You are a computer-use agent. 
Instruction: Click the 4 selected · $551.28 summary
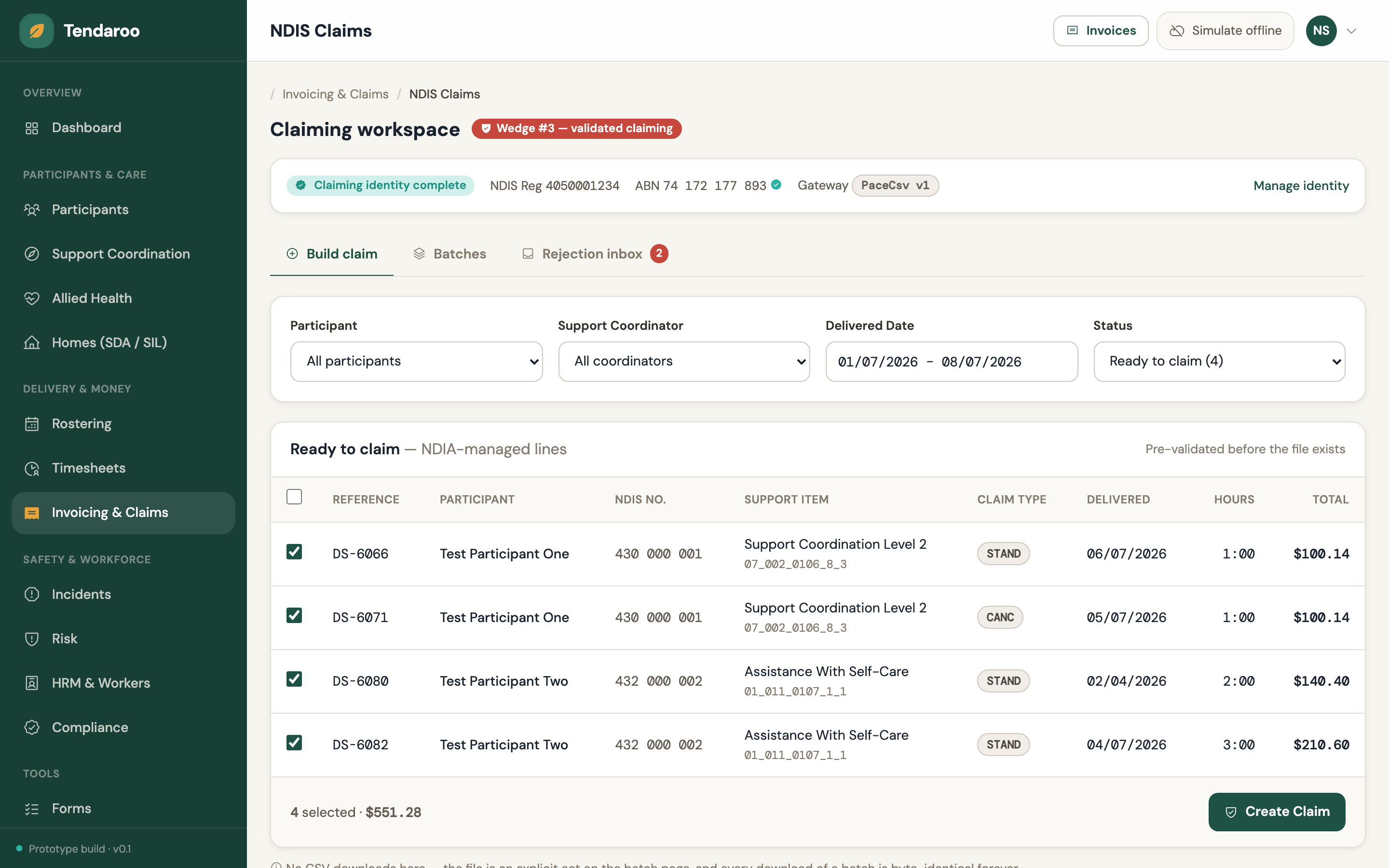356,812
